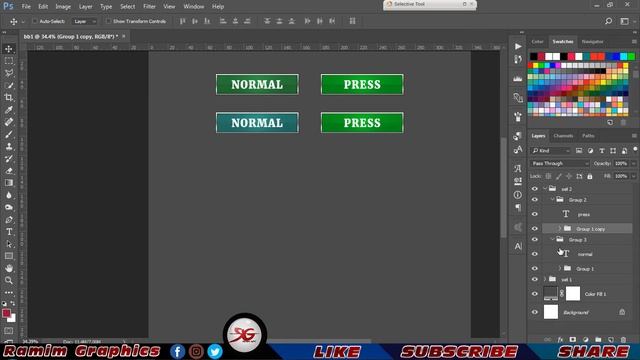Select the Gradient tool
Viewport: 640px width, 360px height.
(9, 183)
